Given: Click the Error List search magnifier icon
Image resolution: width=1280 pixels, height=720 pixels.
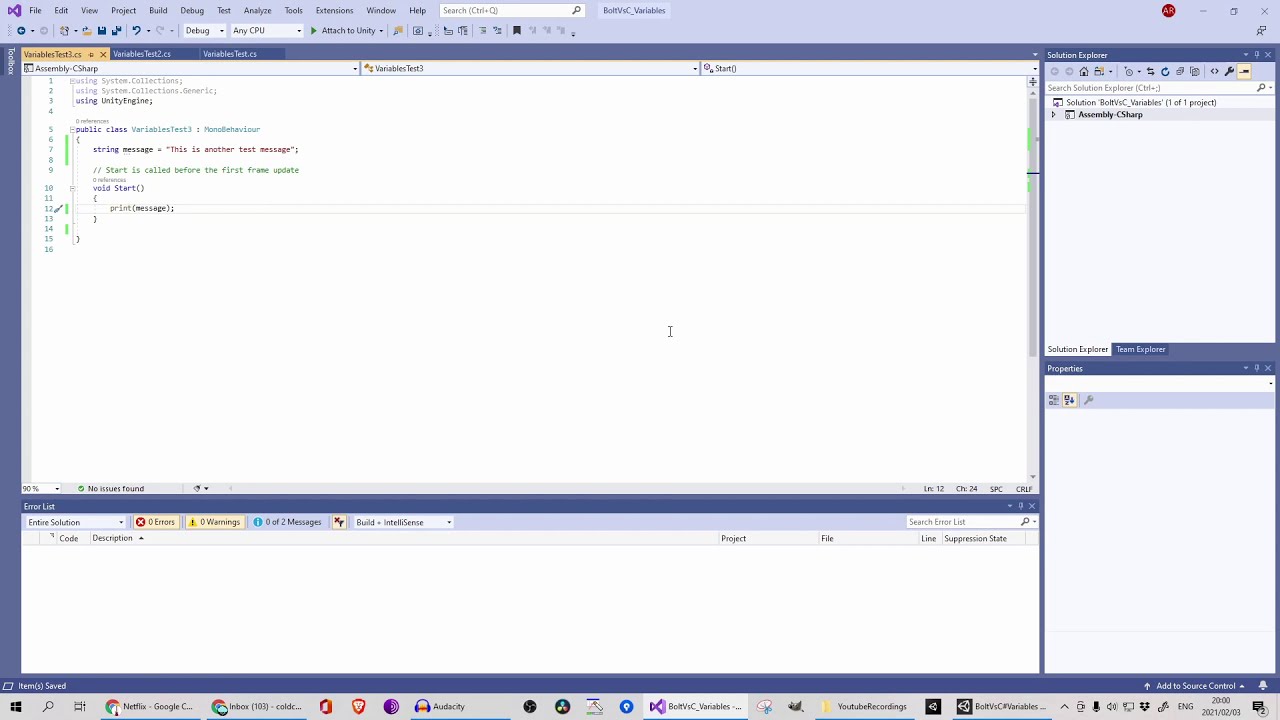Looking at the screenshot, I should tap(1025, 522).
